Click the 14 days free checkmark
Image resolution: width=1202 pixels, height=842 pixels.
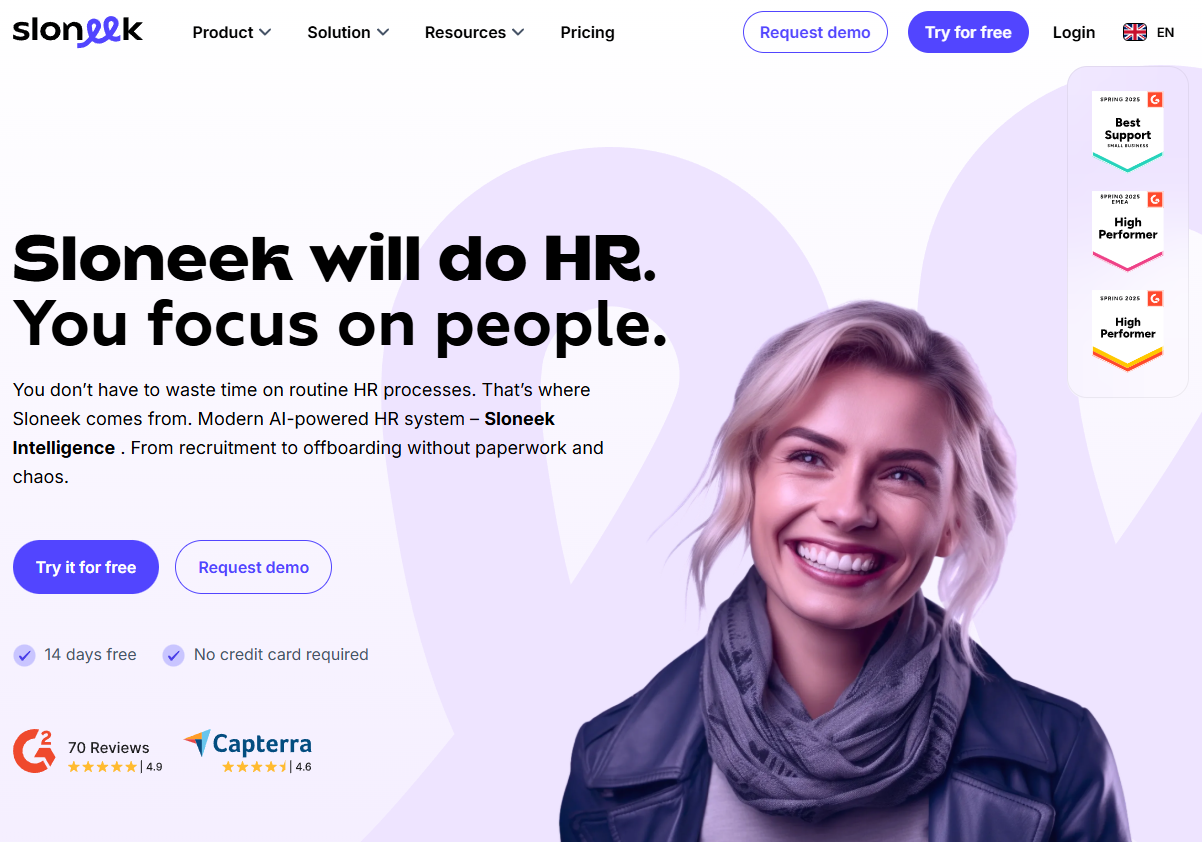tap(24, 655)
